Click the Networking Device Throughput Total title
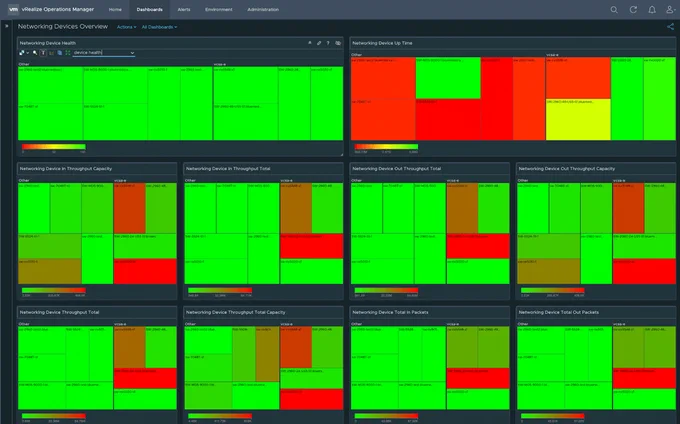 point(59,312)
